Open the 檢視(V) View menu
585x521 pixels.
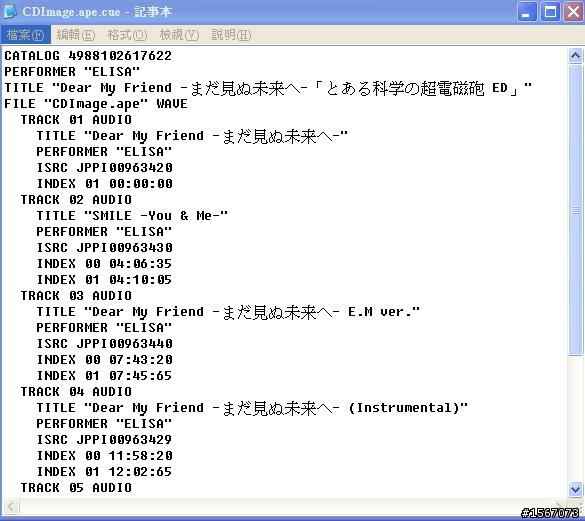[179, 35]
